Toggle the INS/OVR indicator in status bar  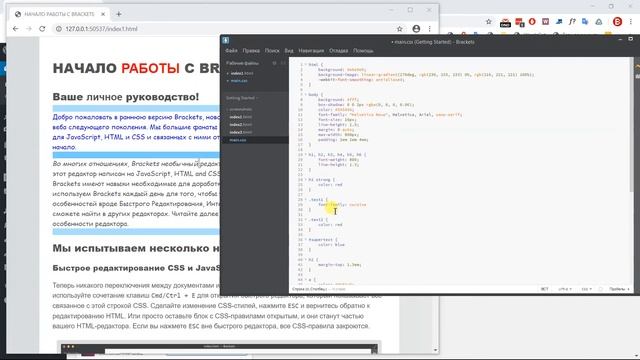pos(544,289)
